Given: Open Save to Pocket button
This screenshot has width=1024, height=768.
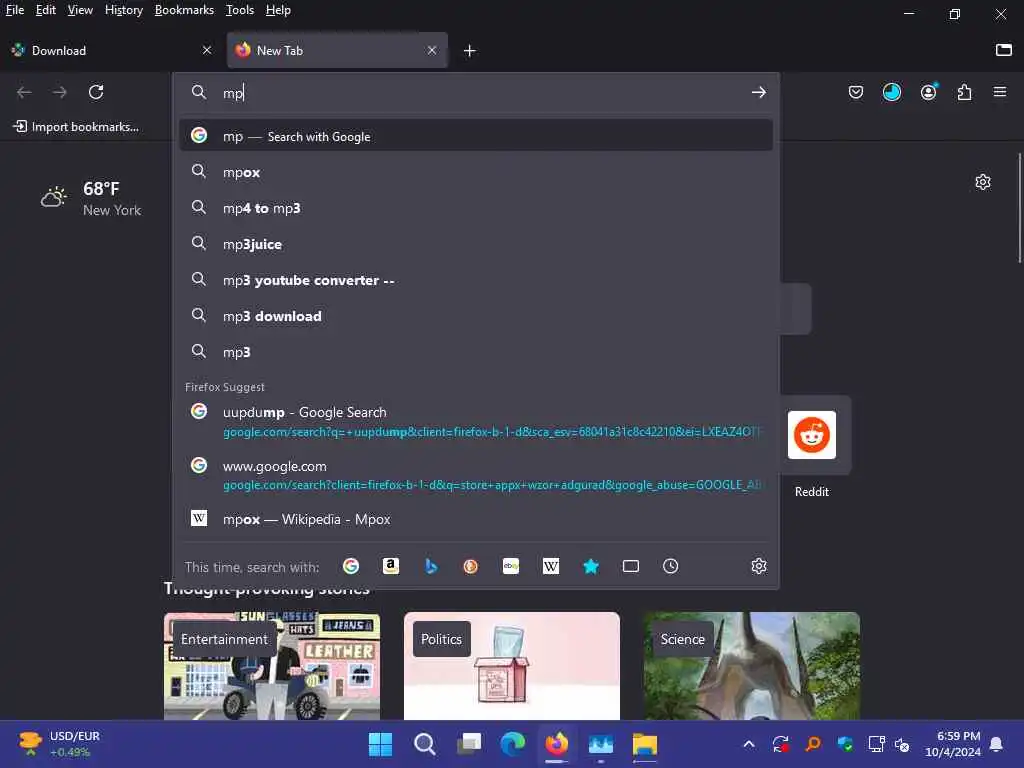Looking at the screenshot, I should click(x=856, y=92).
